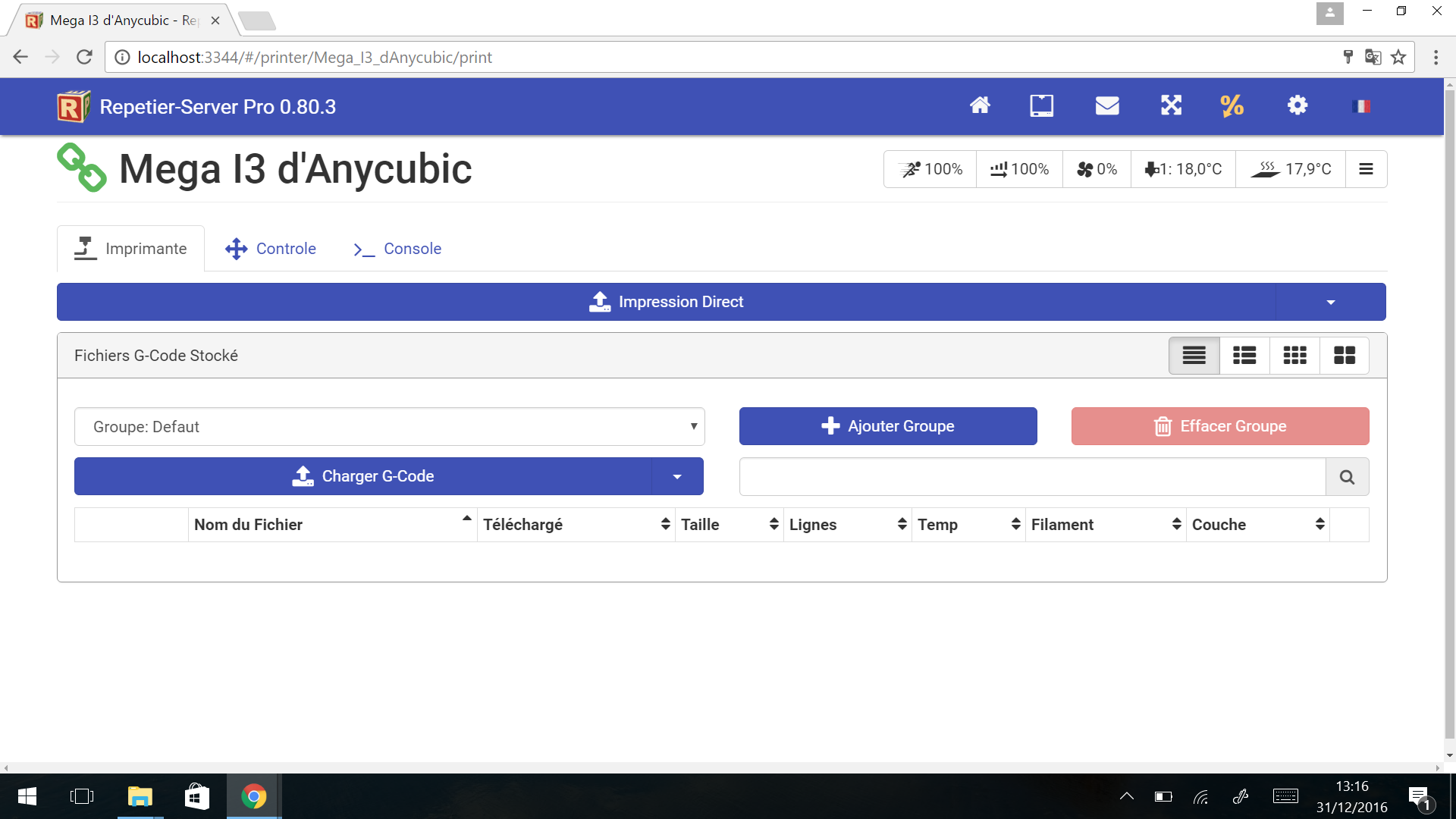The height and width of the screenshot is (819, 1456).
Task: Open global settings gear icon
Action: [x=1298, y=105]
